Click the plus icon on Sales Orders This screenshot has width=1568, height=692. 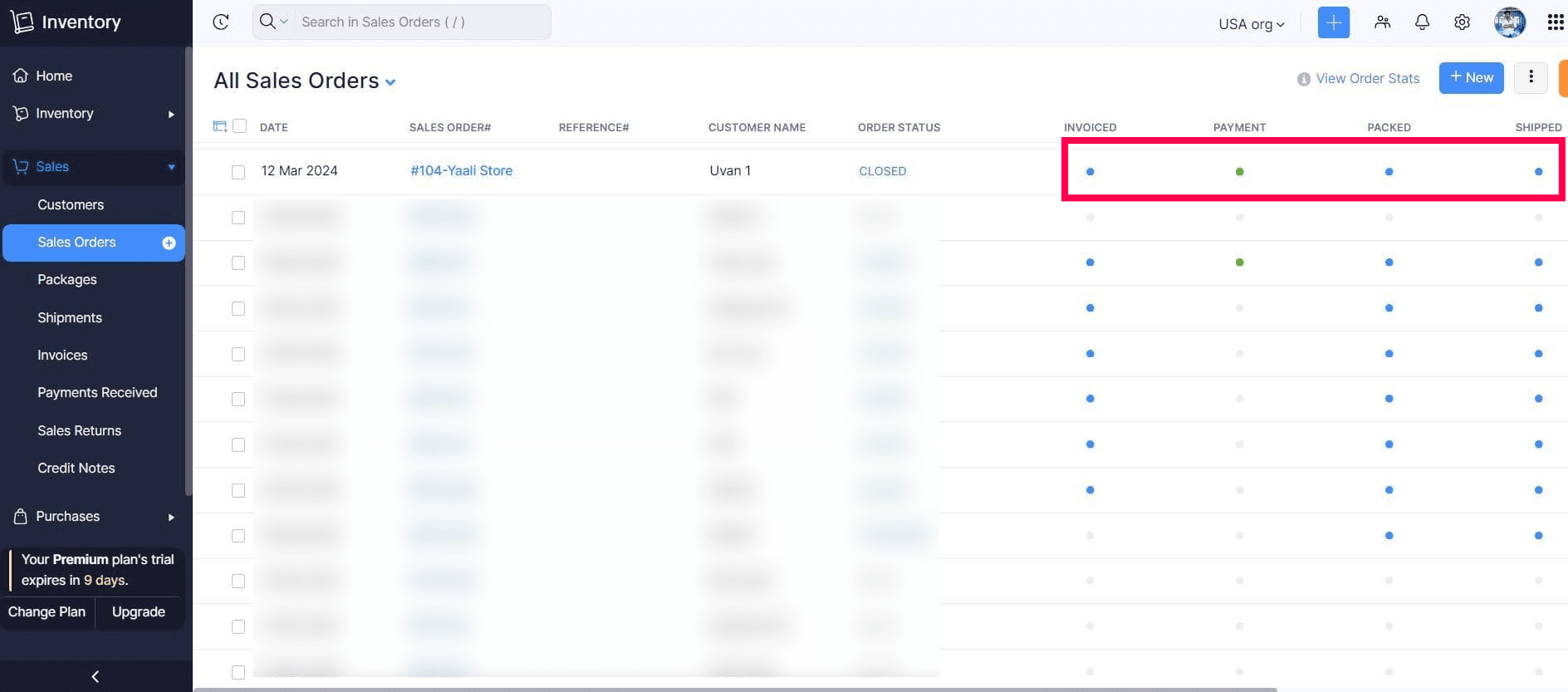tap(169, 243)
